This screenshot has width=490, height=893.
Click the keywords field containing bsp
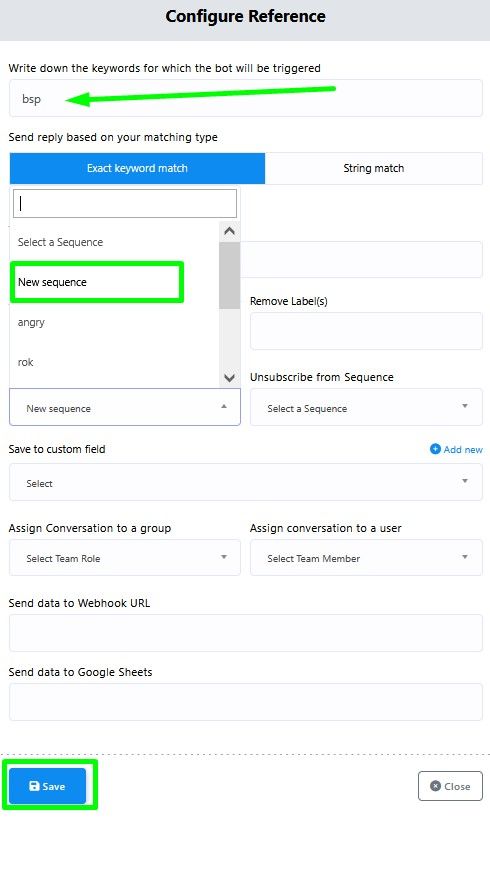pos(246,99)
